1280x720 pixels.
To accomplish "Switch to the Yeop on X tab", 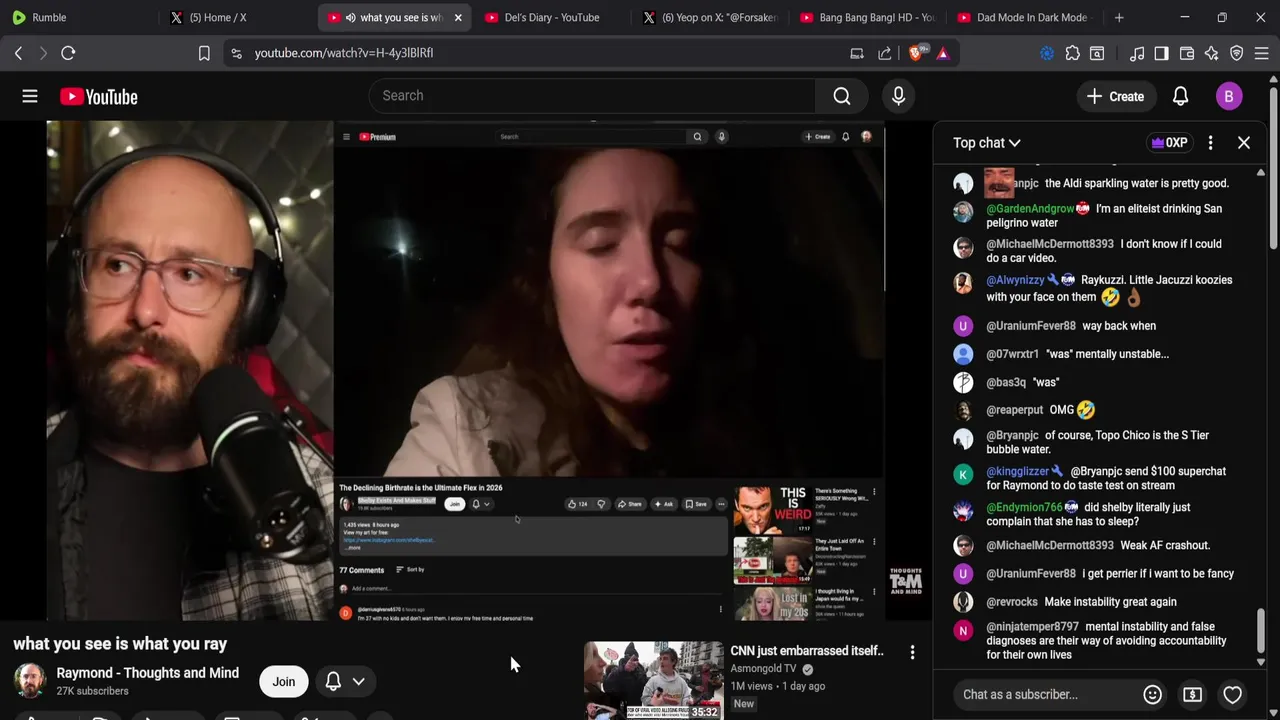I will (710, 17).
